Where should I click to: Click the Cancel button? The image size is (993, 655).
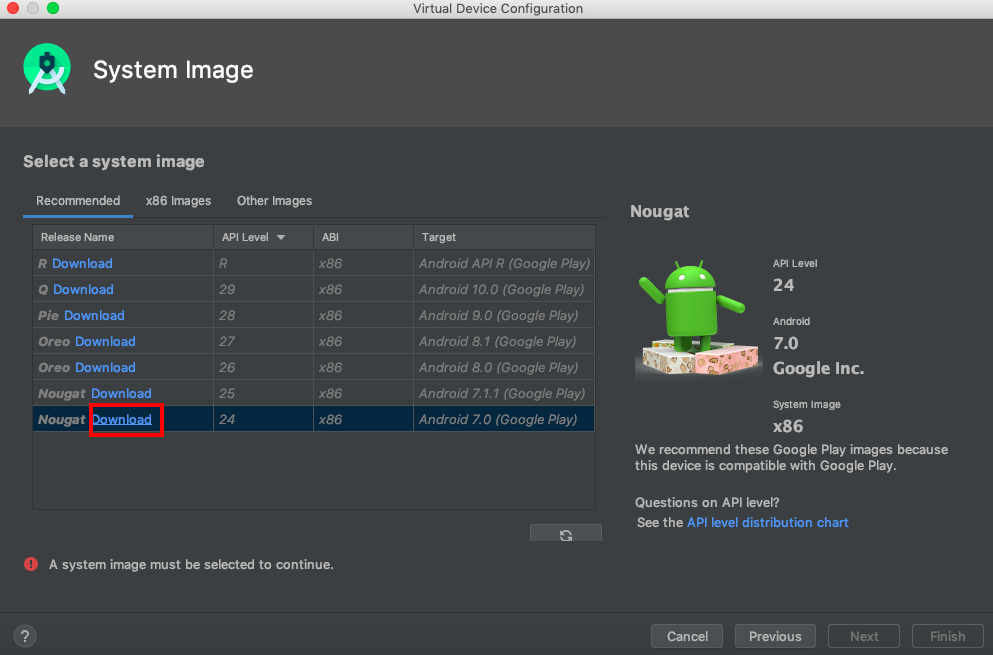(687, 636)
